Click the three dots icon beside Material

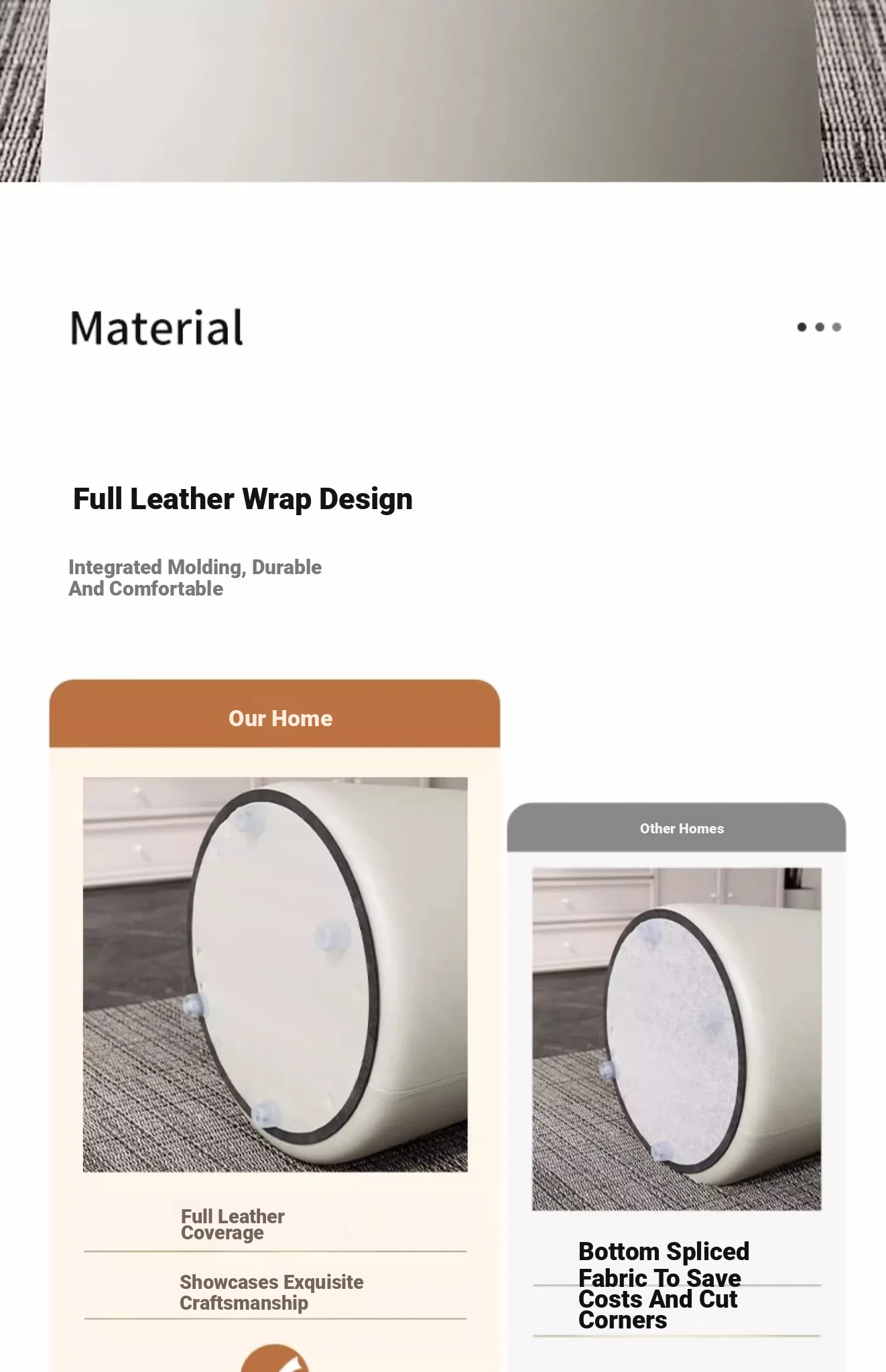click(819, 327)
